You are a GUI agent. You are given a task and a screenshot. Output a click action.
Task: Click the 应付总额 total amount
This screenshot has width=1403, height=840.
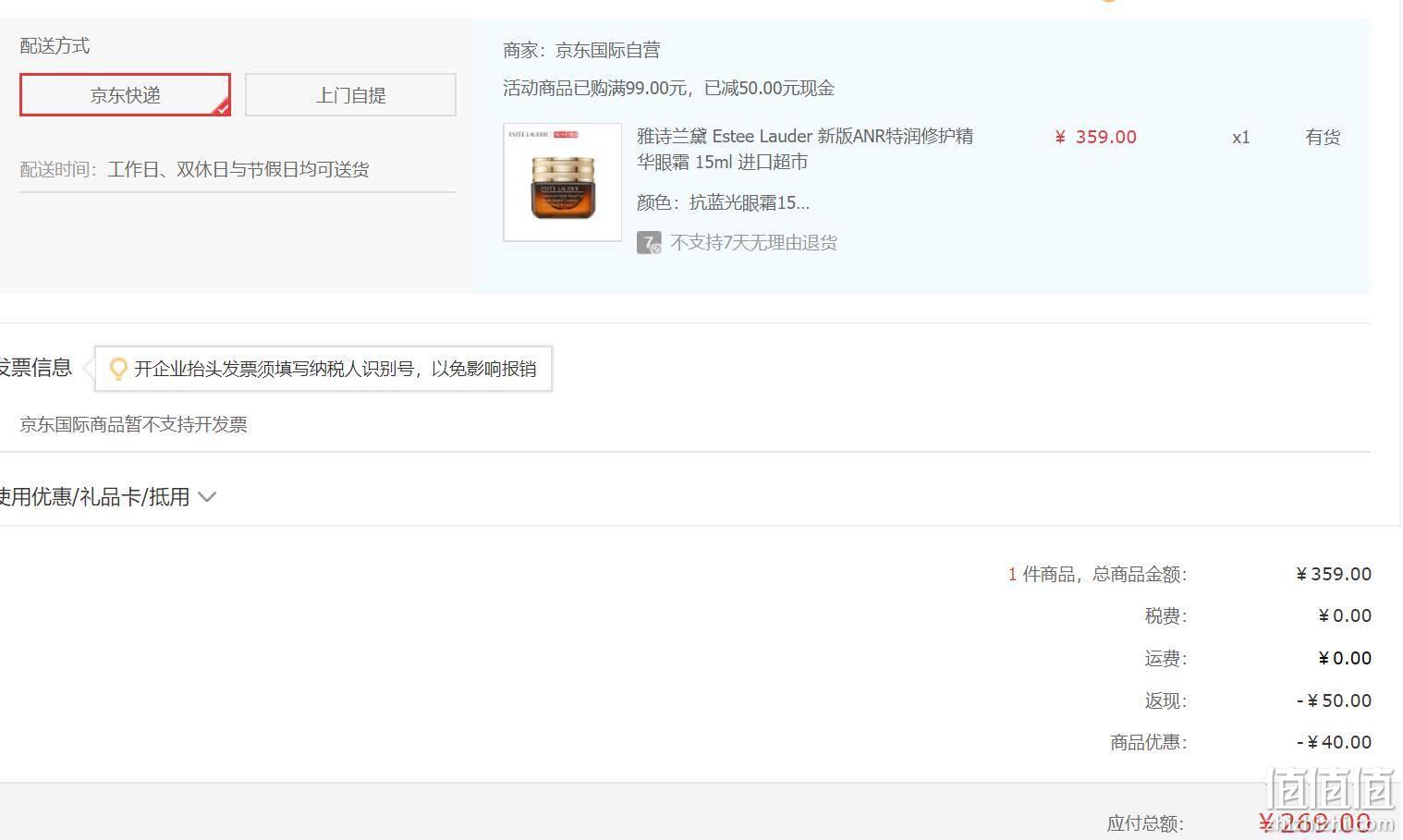(1315, 822)
